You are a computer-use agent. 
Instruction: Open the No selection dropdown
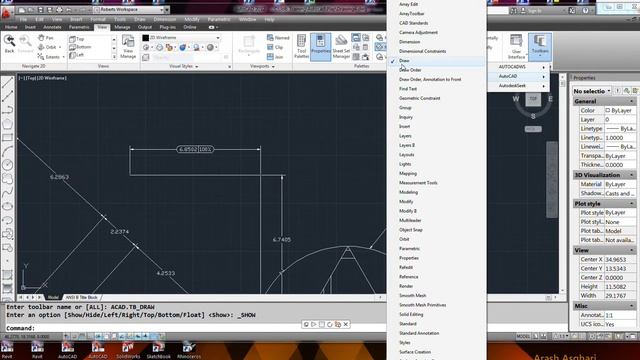coord(592,91)
